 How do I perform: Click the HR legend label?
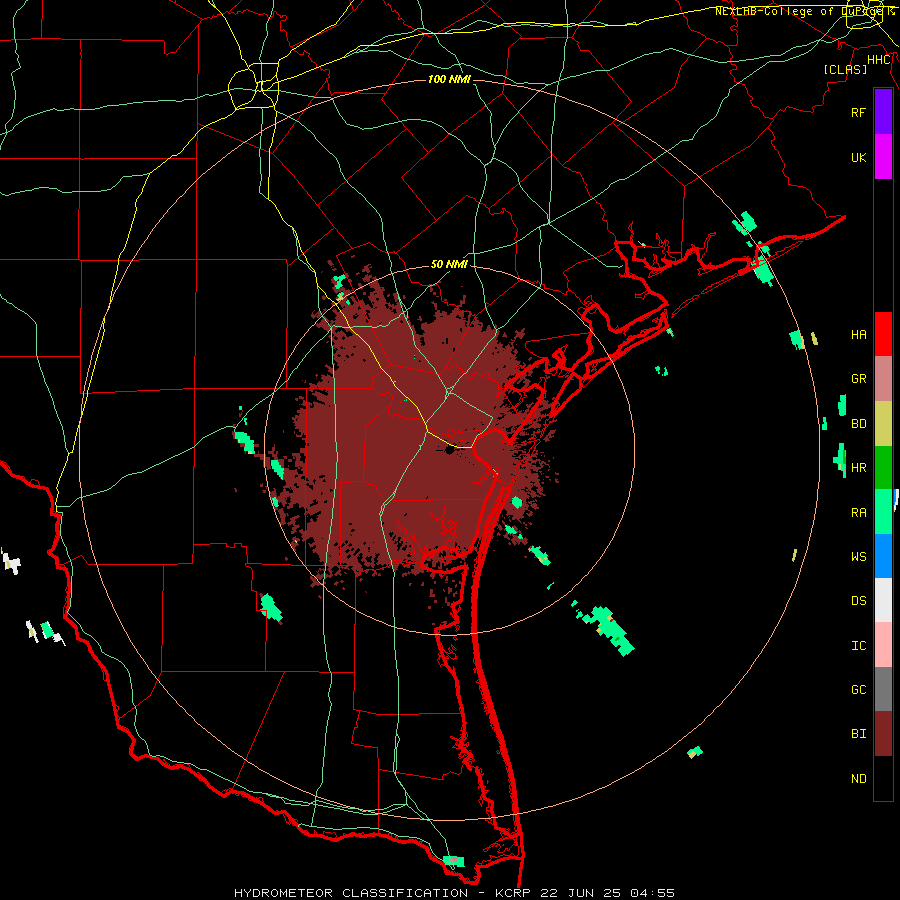pyautogui.click(x=858, y=468)
